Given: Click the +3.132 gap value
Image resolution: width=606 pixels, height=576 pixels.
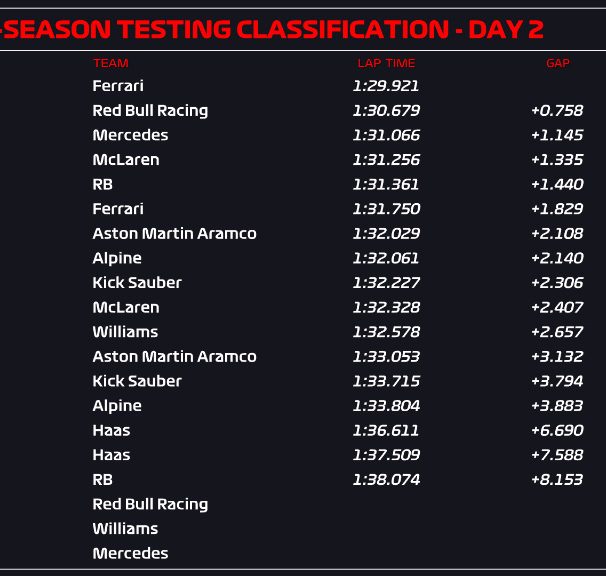Looking at the screenshot, I should pyautogui.click(x=557, y=356).
